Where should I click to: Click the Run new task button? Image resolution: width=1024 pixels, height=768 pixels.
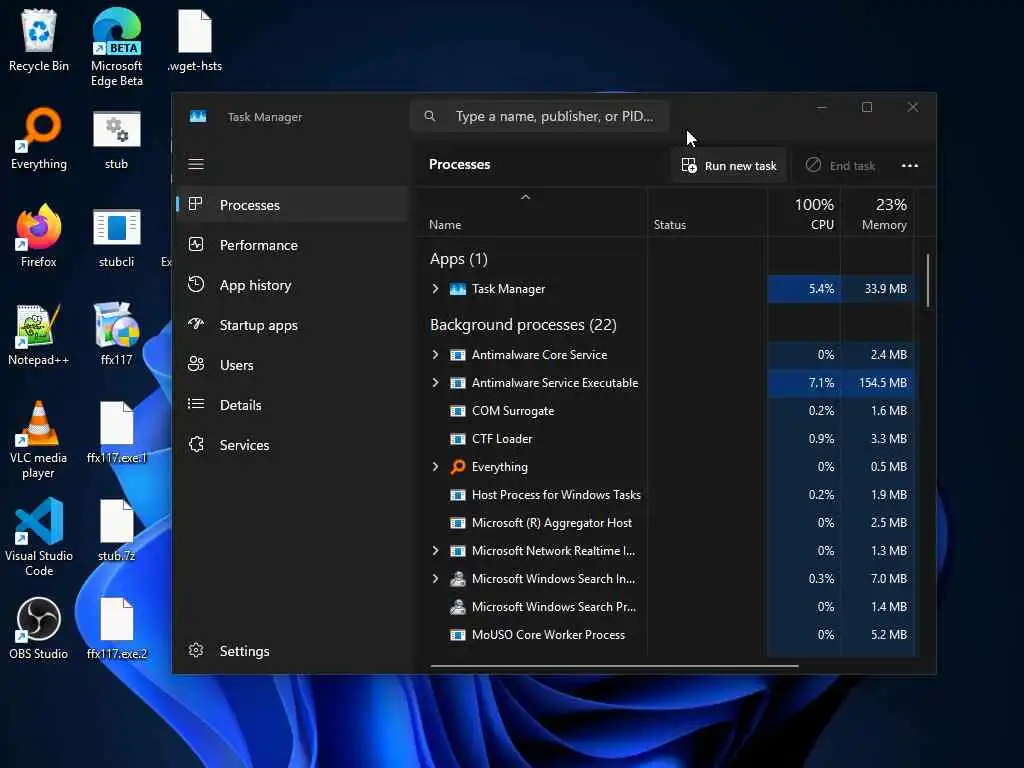[x=729, y=165]
